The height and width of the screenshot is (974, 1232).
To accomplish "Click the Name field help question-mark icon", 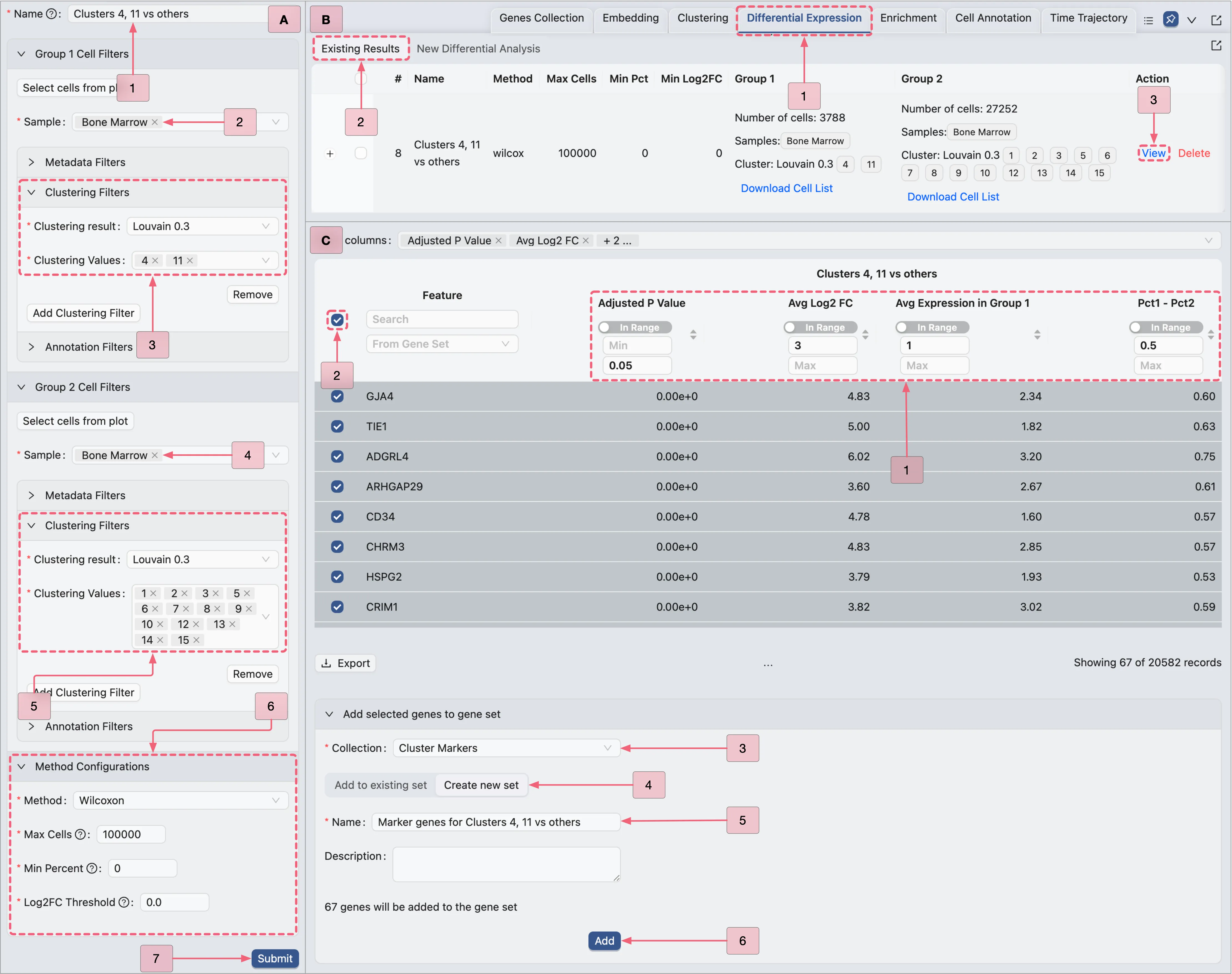I will click(x=51, y=14).
